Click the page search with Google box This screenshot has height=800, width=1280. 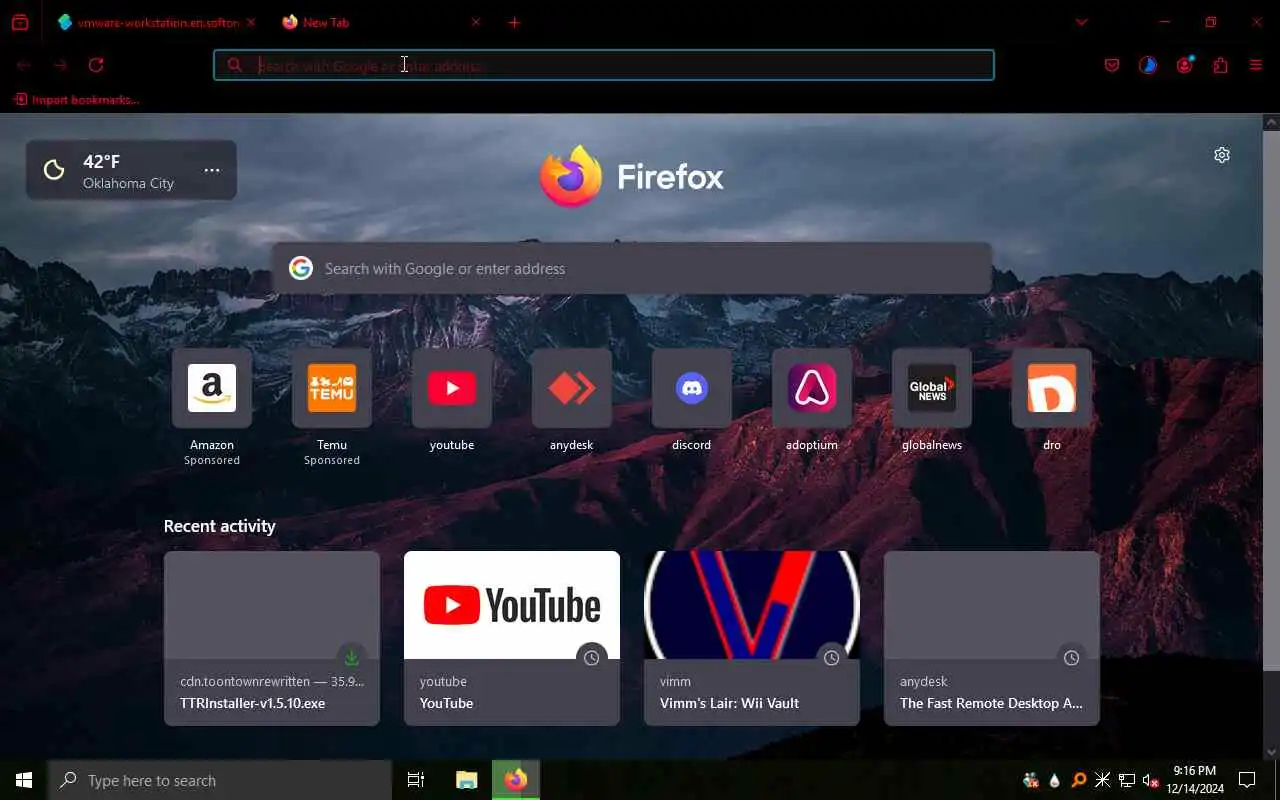click(x=632, y=268)
